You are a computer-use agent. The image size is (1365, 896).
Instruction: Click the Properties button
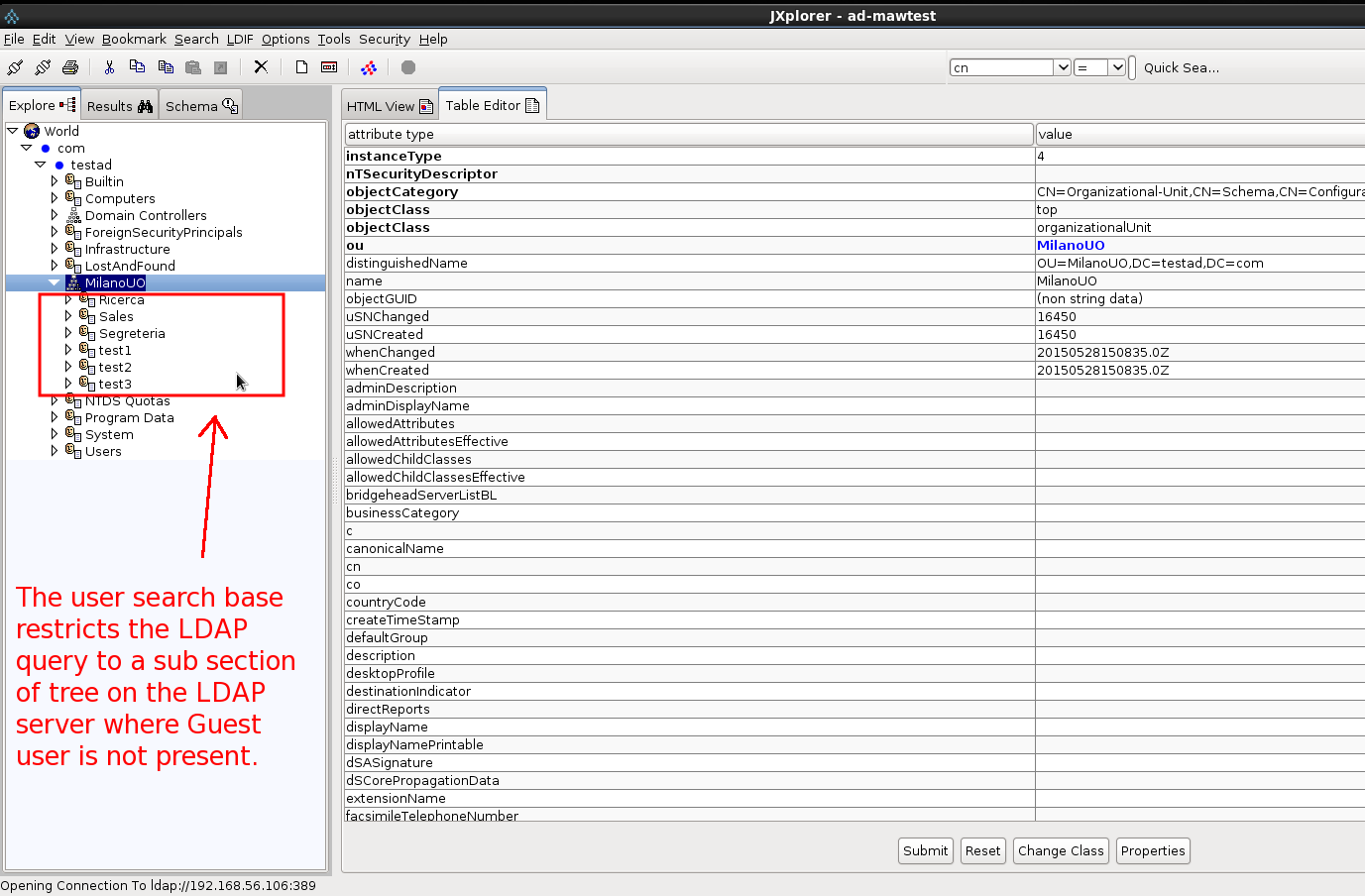click(1153, 850)
